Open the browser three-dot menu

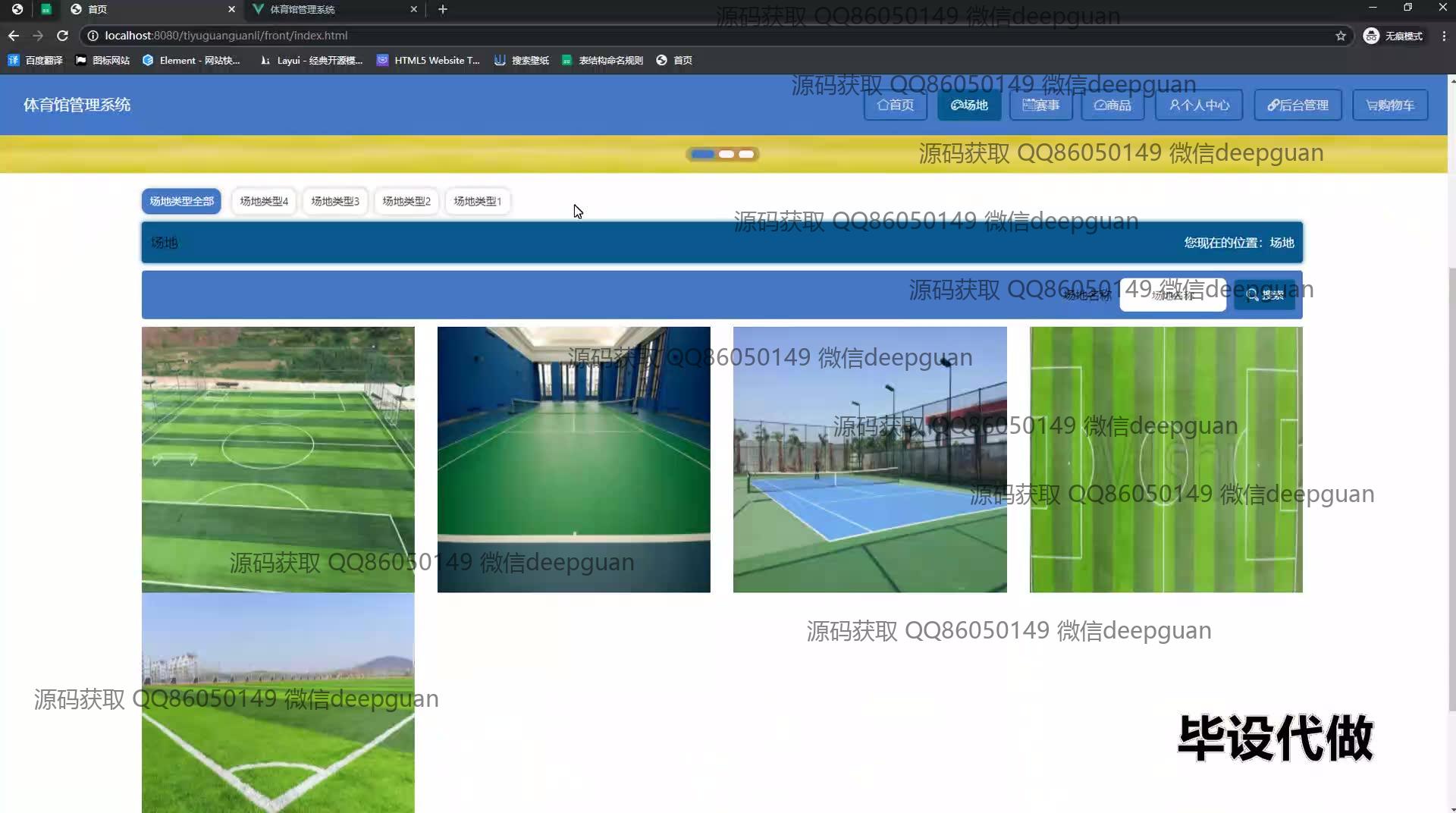tap(1444, 36)
